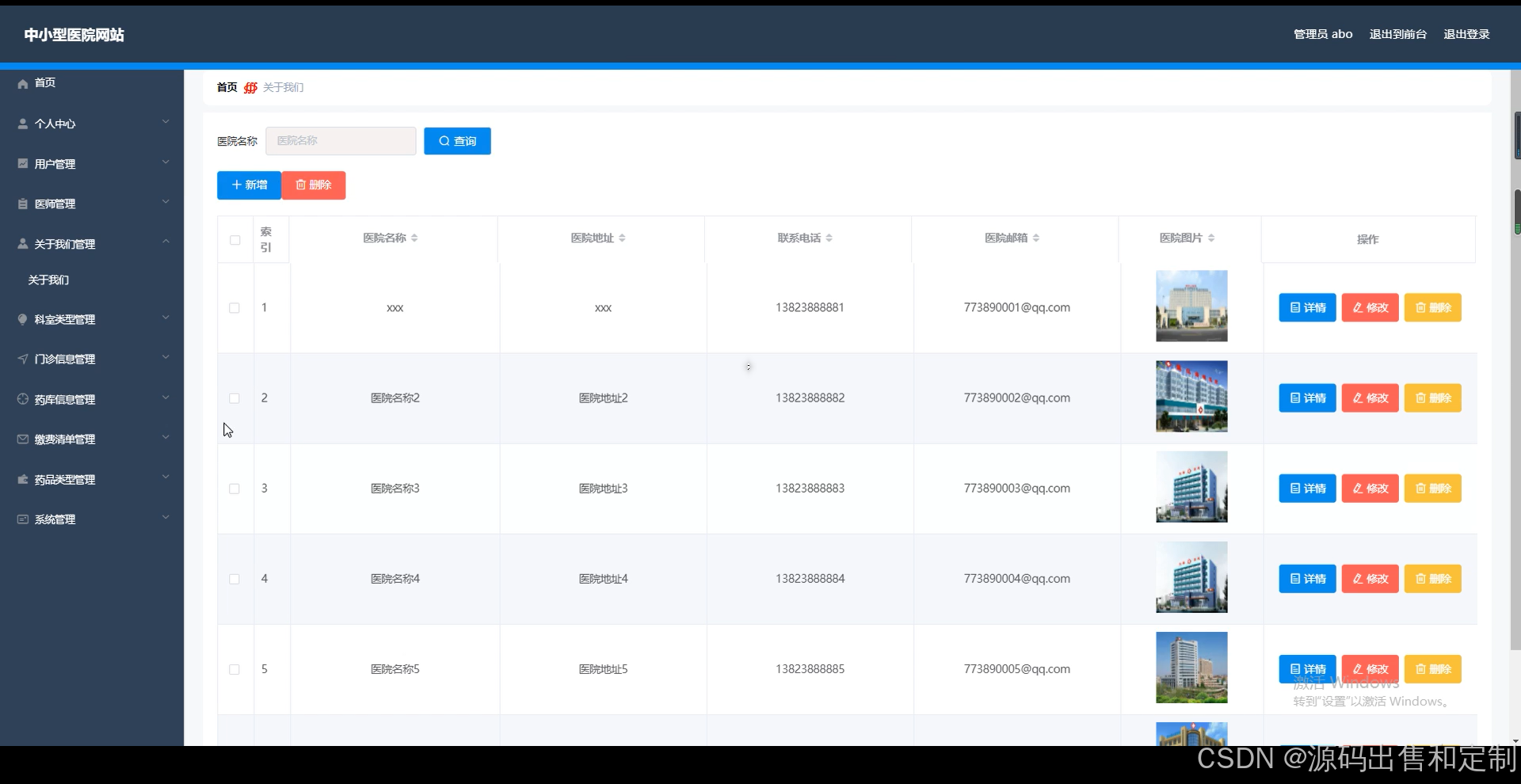Click 退出到前台 in the top bar

coord(1397,34)
